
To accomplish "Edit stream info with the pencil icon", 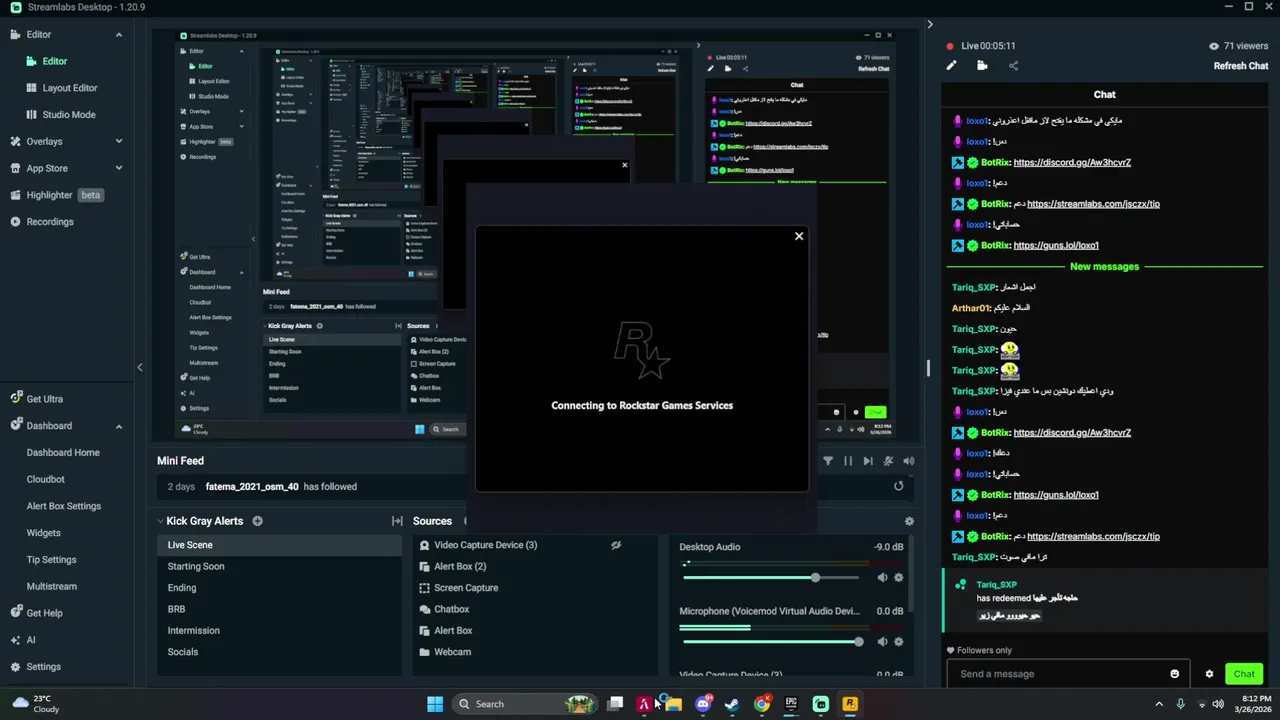I will coord(951,66).
